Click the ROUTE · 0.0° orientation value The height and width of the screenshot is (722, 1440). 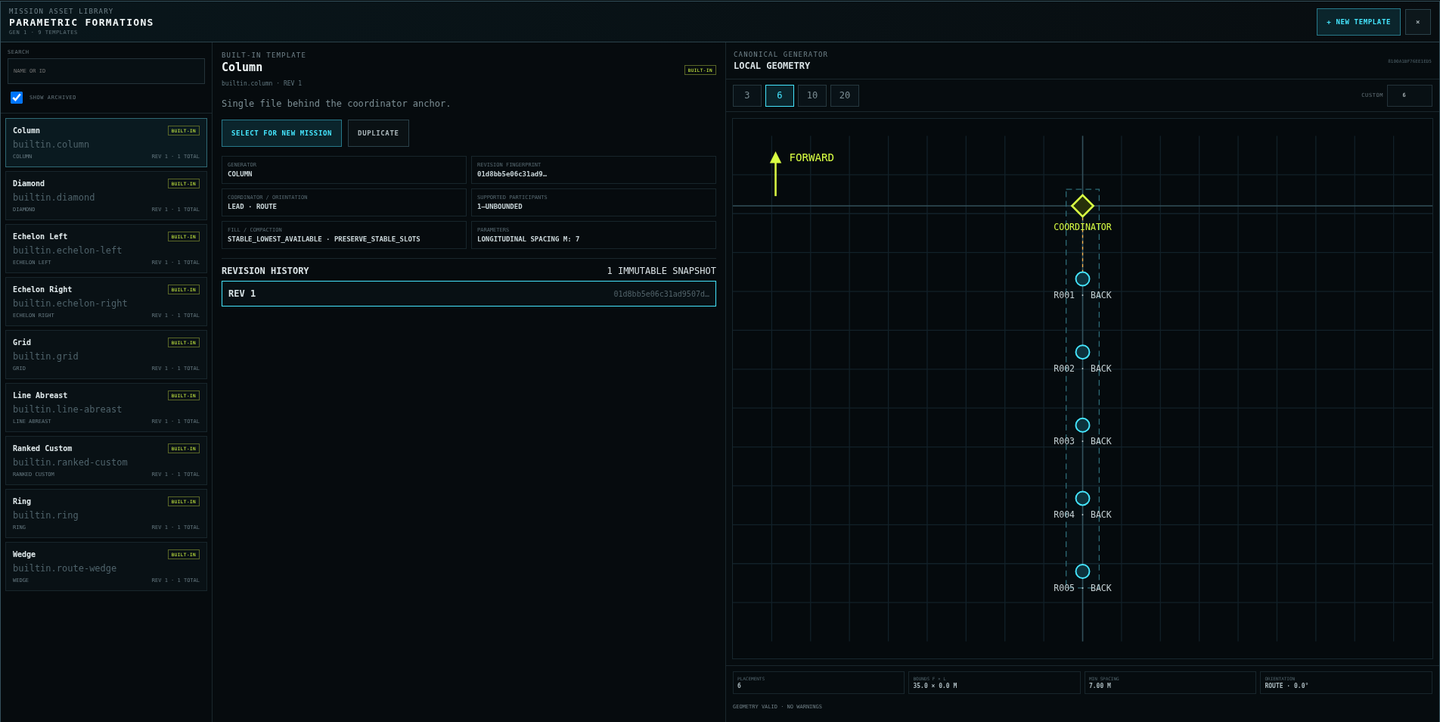click(1287, 686)
